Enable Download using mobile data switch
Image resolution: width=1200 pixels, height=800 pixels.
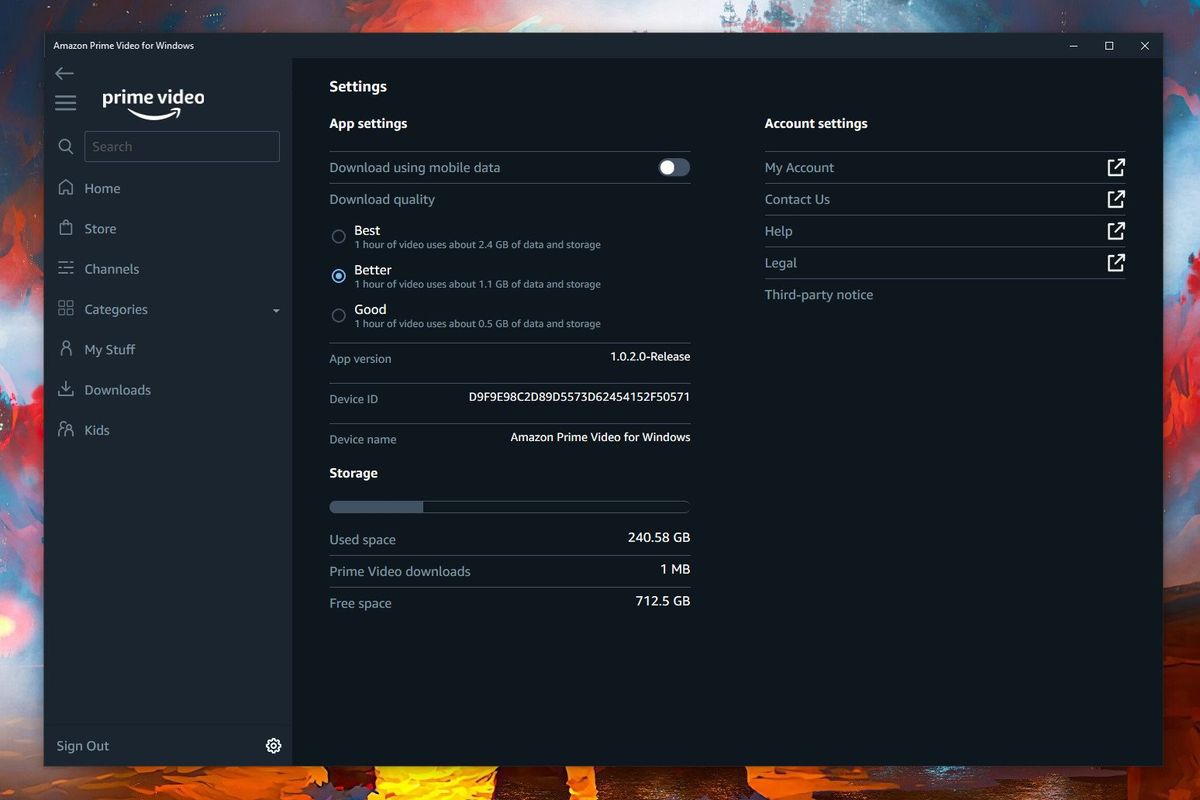(x=674, y=167)
